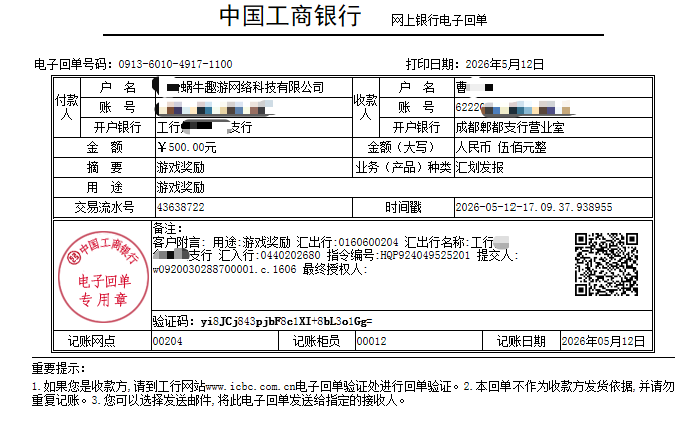Select 游戏奖励 in the 用途 row

pyautogui.click(x=180, y=188)
